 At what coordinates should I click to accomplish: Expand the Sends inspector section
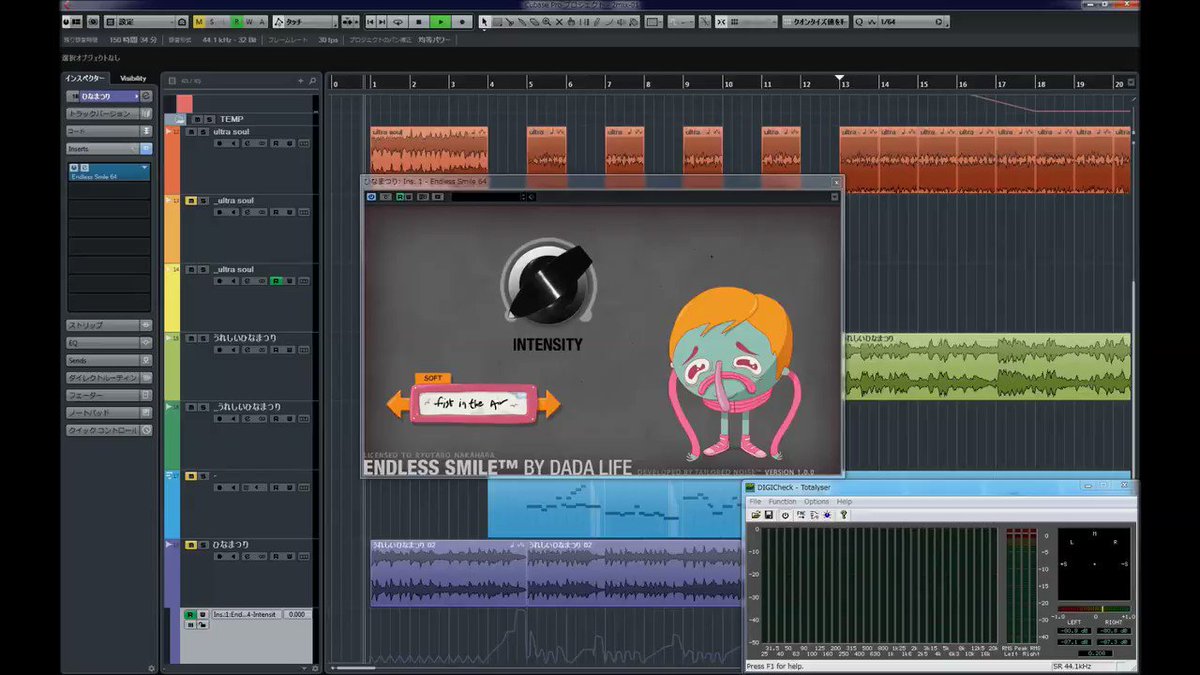click(x=109, y=360)
